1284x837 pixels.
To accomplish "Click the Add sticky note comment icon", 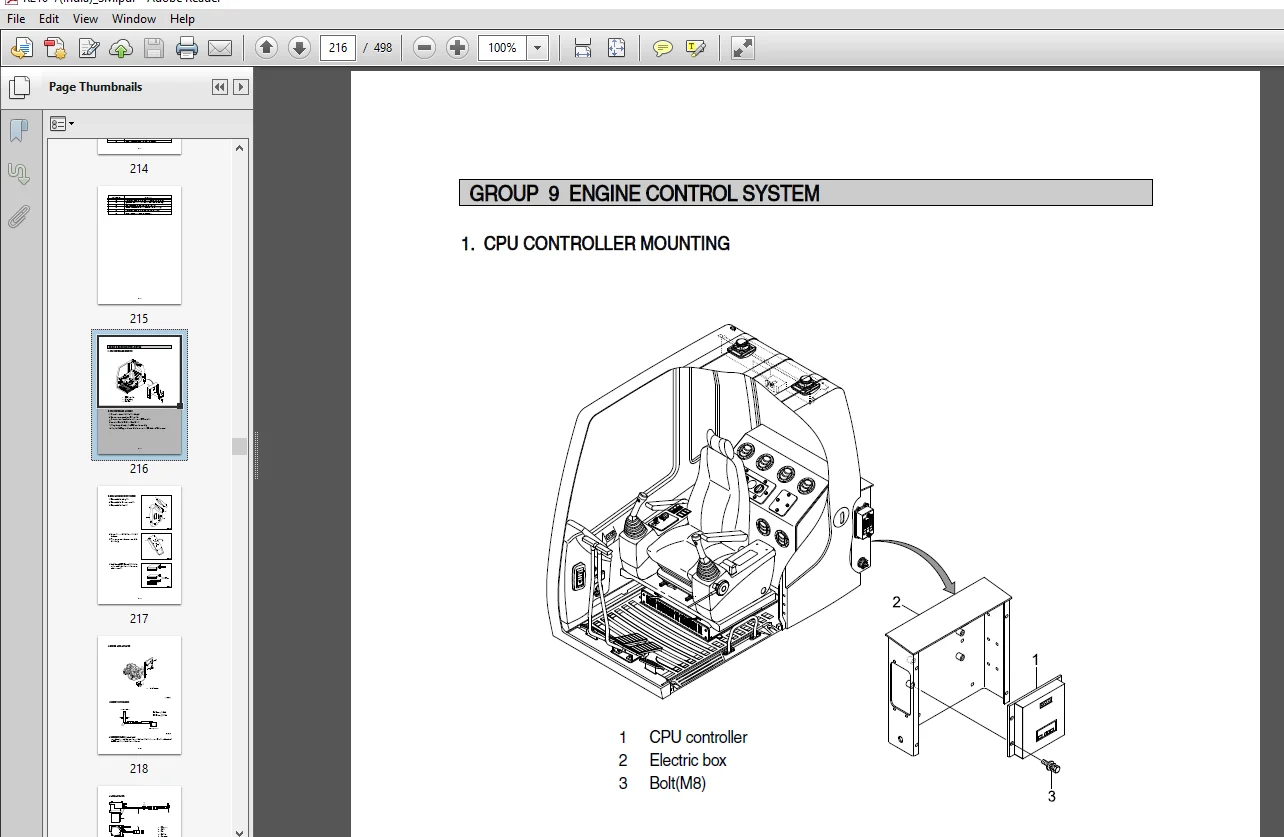I will click(663, 47).
